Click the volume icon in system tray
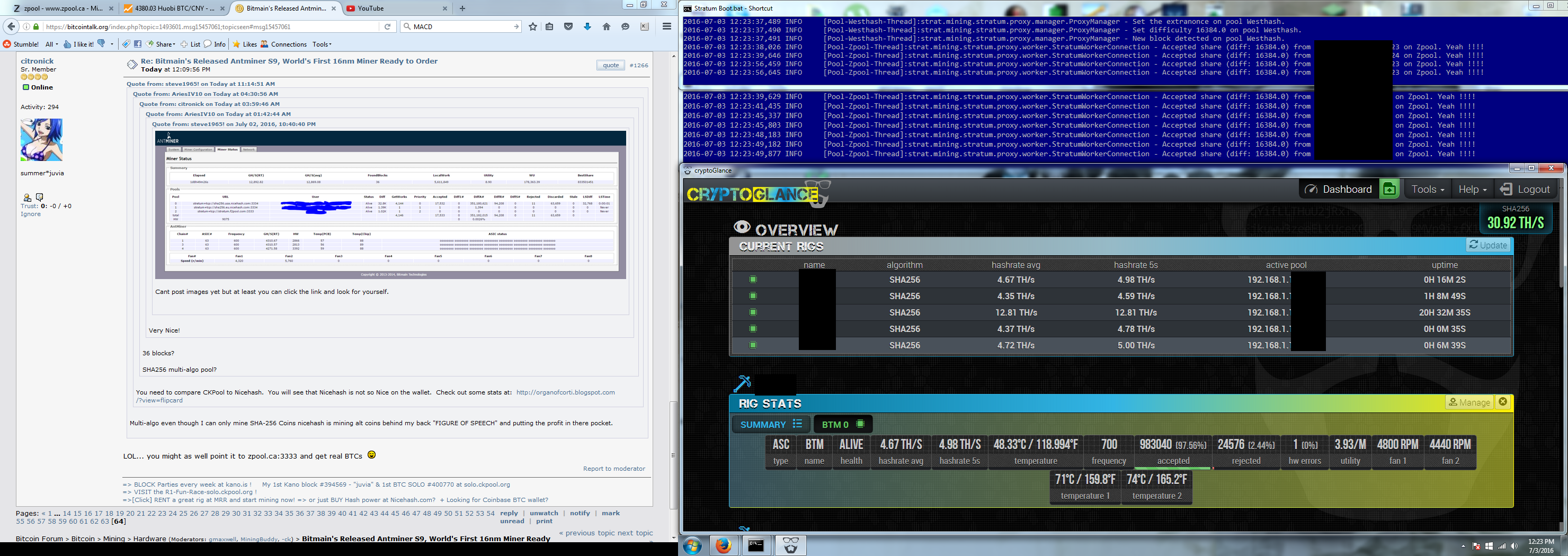This screenshot has height=556, width=1568. 1514,546
